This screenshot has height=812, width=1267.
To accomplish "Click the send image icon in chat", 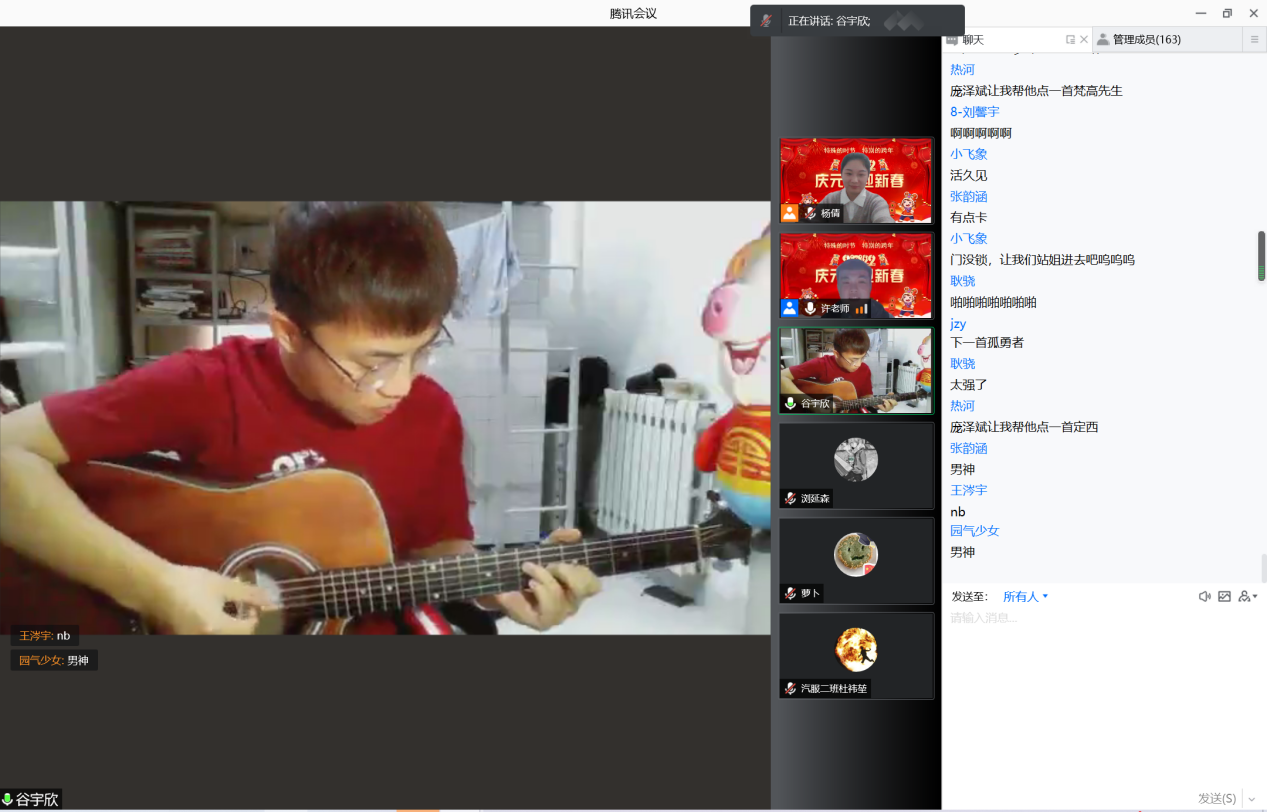I will (x=1224, y=597).
